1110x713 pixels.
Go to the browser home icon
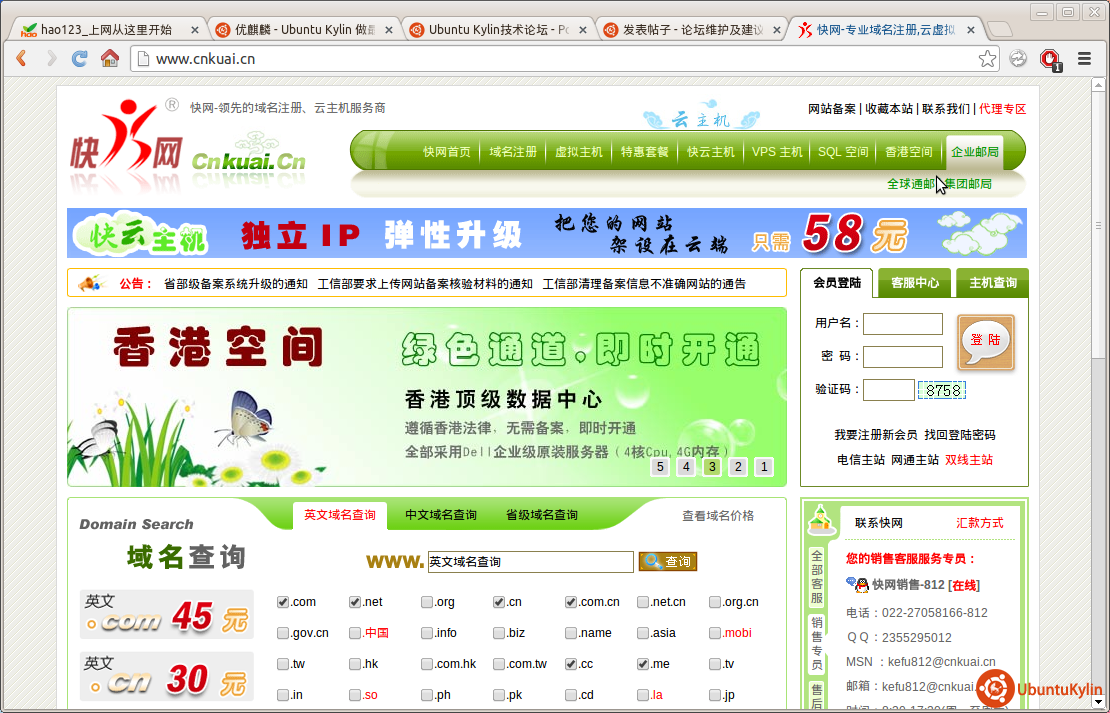[x=109, y=59]
